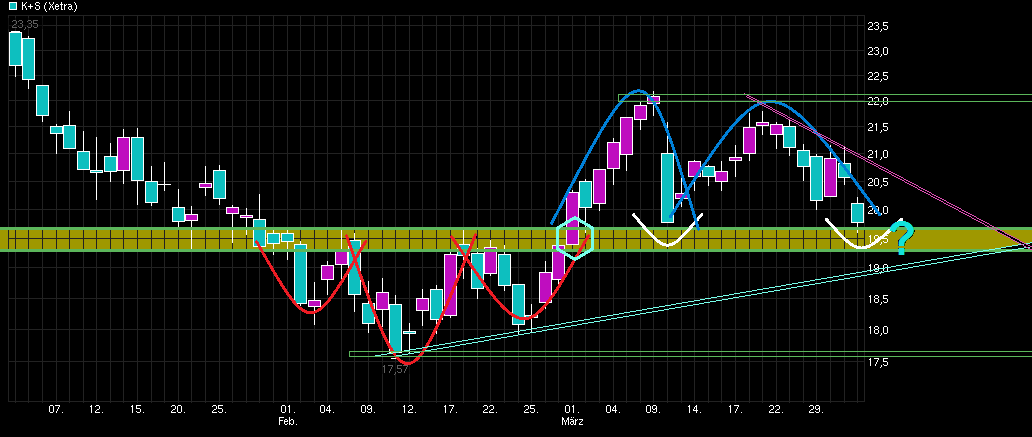
Task: Select the 22,5 price axis label
Action: [878, 76]
